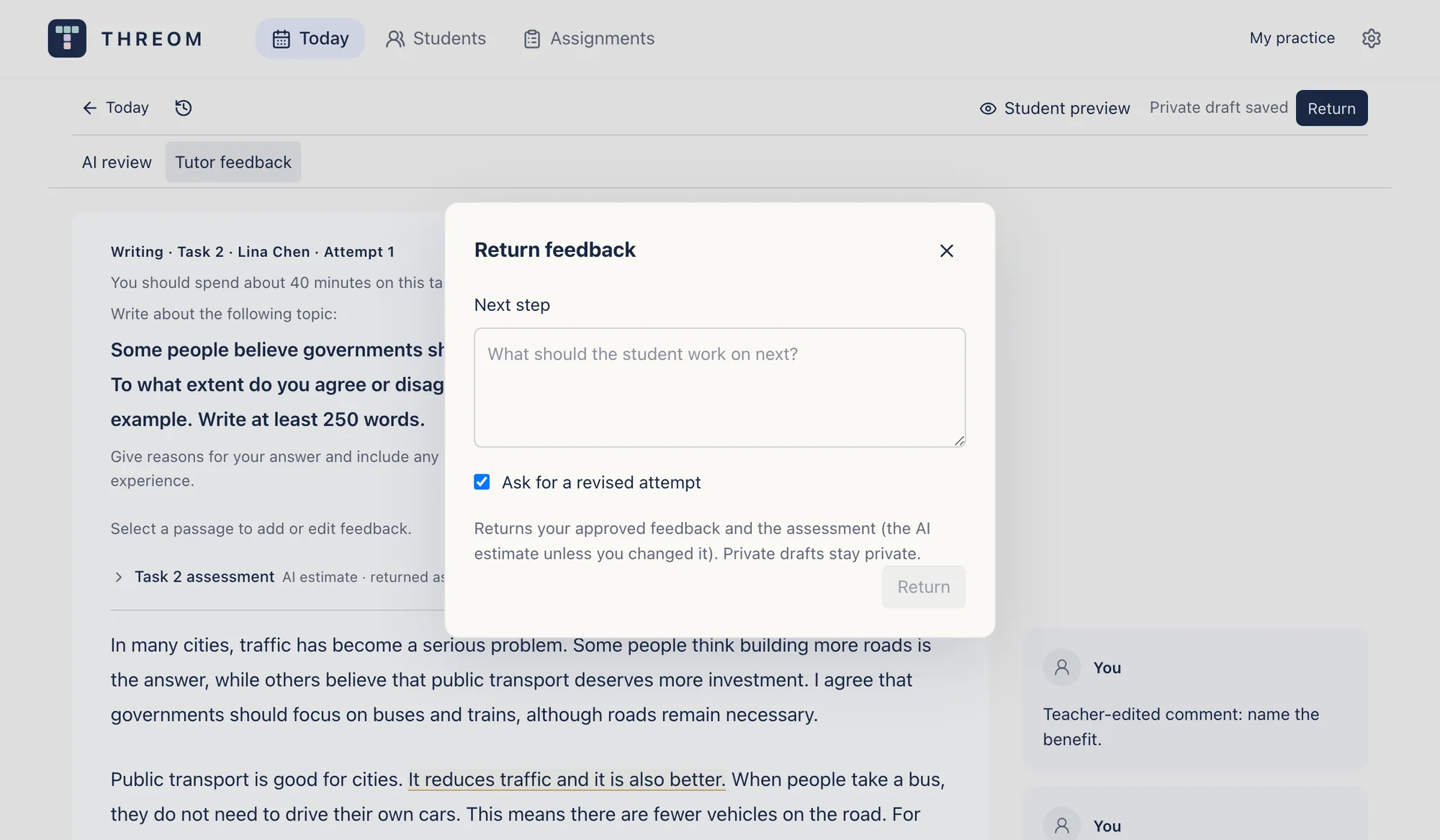
Task: Switch to the AI review tab
Action: pyautogui.click(x=117, y=162)
